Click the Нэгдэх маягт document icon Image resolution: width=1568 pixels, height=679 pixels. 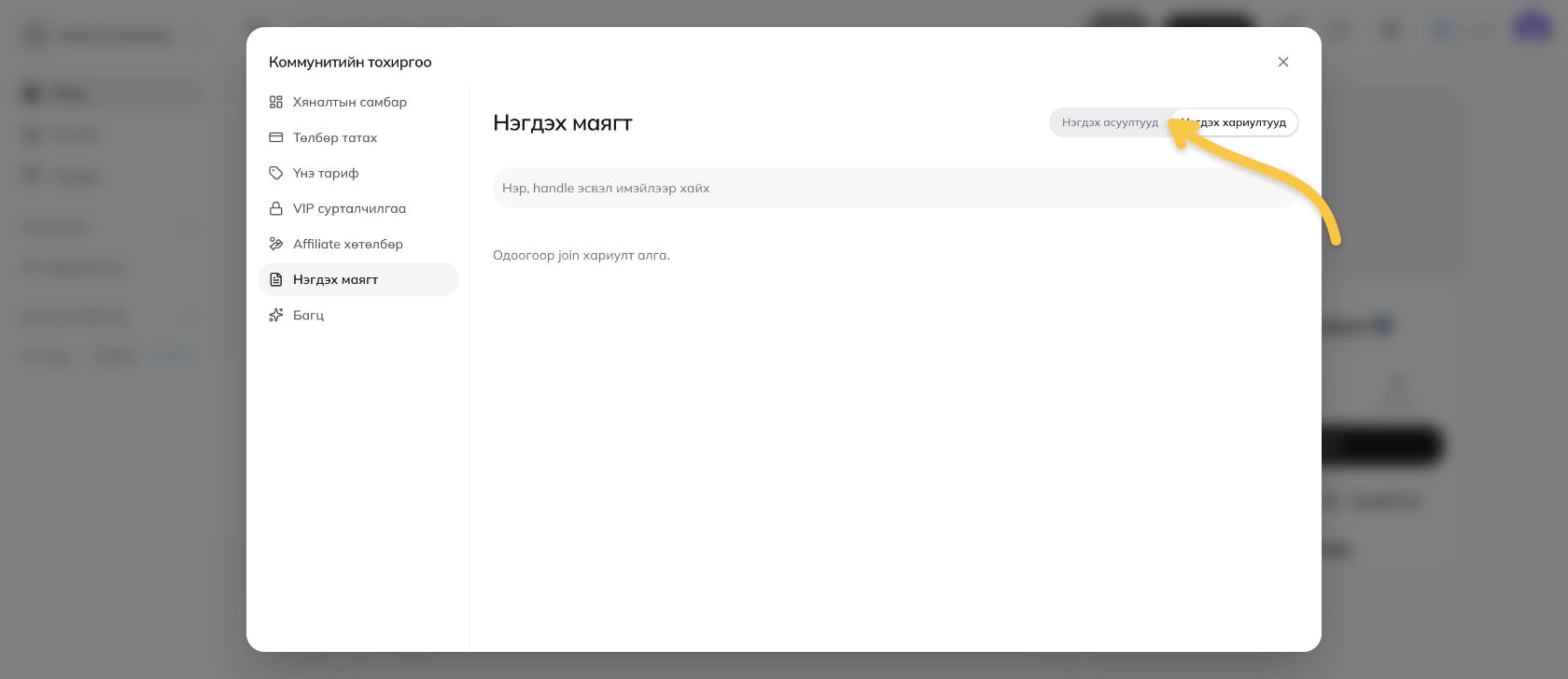click(x=276, y=279)
